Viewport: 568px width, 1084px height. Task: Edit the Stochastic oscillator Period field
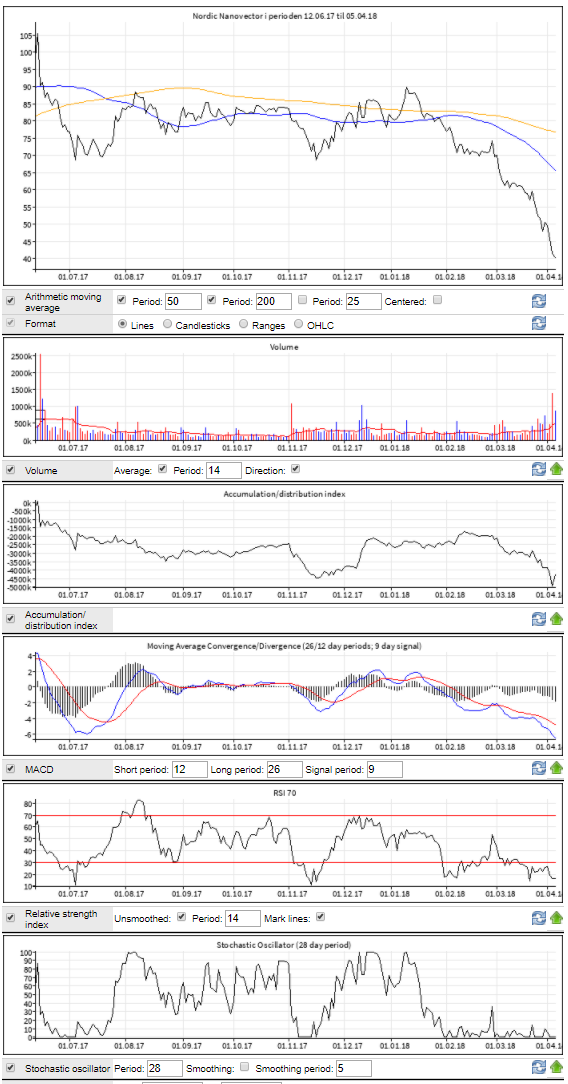pyautogui.click(x=164, y=1069)
